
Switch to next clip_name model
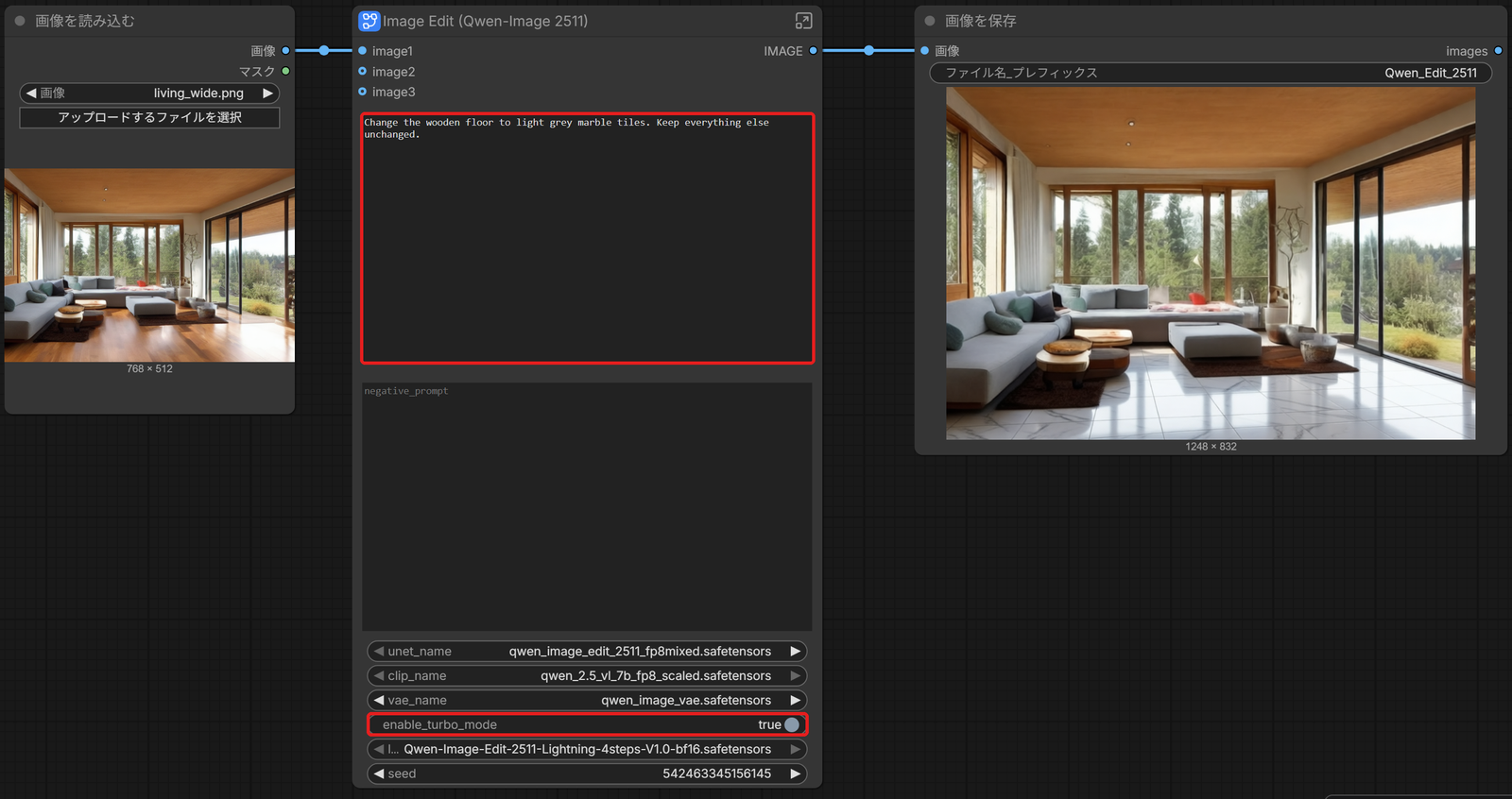tap(796, 675)
